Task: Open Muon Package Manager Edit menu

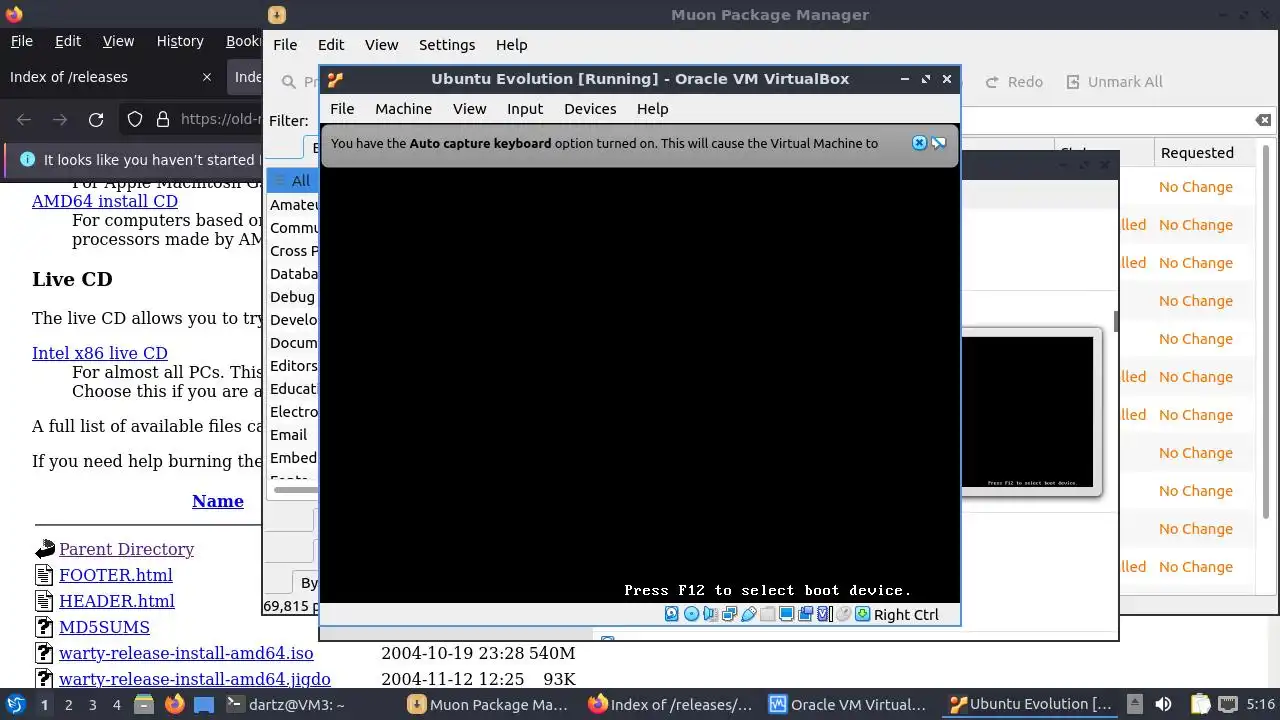Action: 331,45
